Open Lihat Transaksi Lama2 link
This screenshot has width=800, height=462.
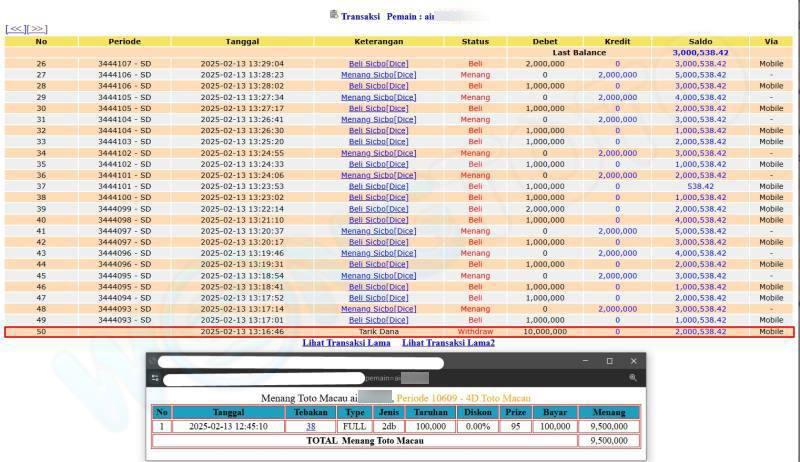(x=448, y=343)
